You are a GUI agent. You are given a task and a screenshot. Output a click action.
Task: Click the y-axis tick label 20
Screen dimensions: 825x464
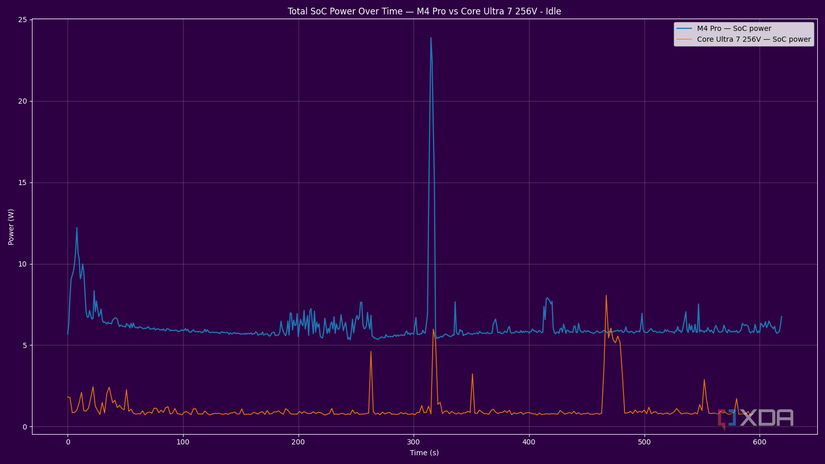pyautogui.click(x=22, y=102)
